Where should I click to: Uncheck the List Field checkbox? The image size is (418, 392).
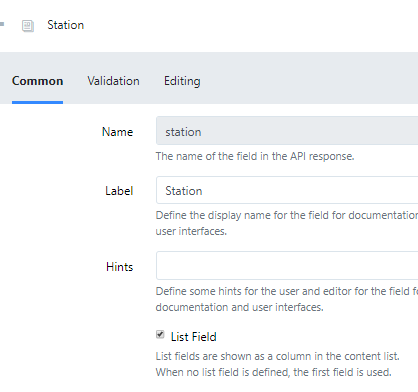160,334
